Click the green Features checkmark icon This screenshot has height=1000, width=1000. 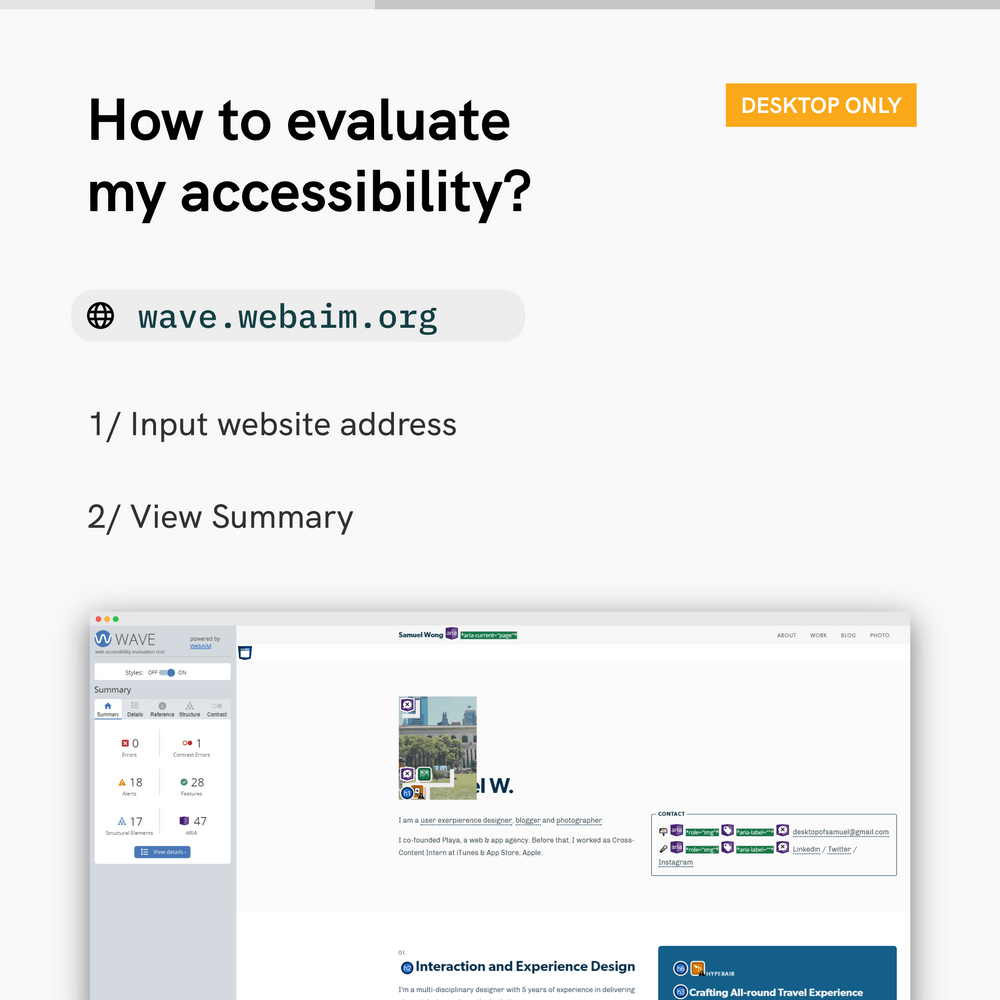184,782
